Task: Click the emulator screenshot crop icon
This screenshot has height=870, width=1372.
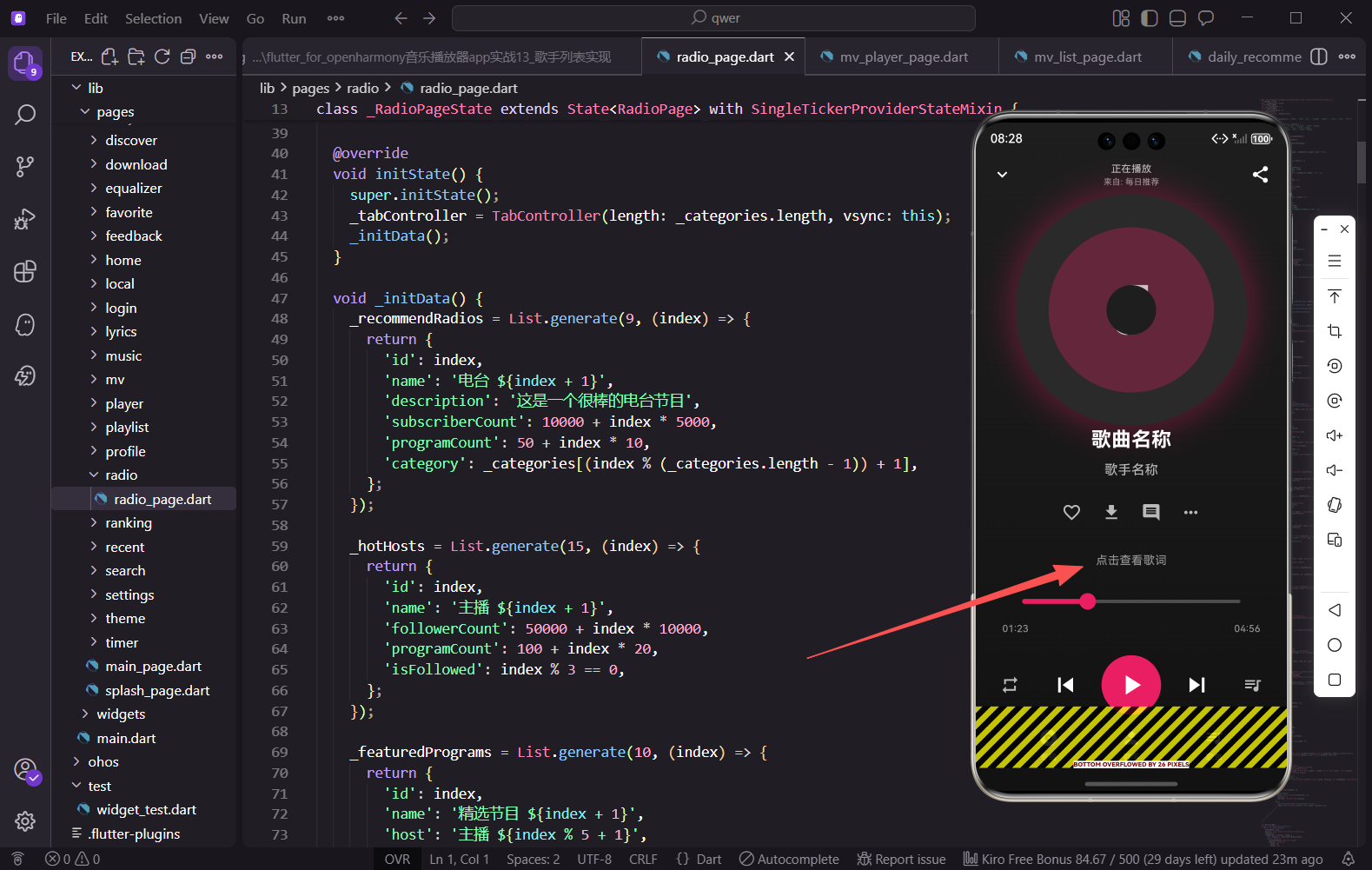Action: 1335,331
